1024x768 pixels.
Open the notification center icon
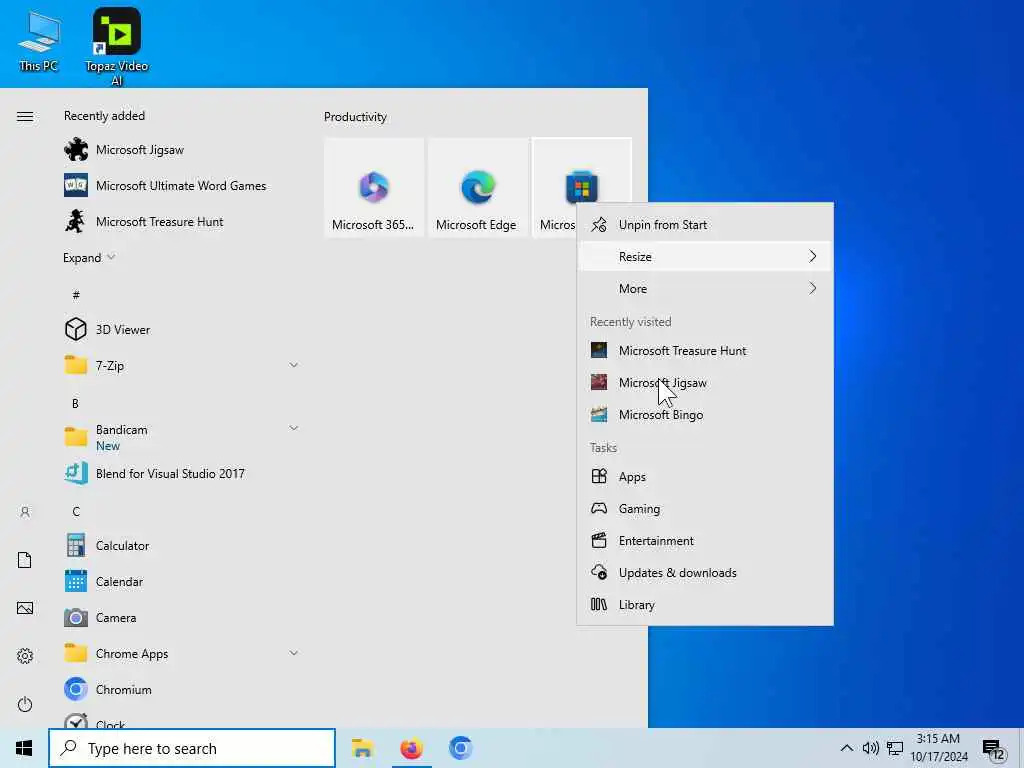994,750
